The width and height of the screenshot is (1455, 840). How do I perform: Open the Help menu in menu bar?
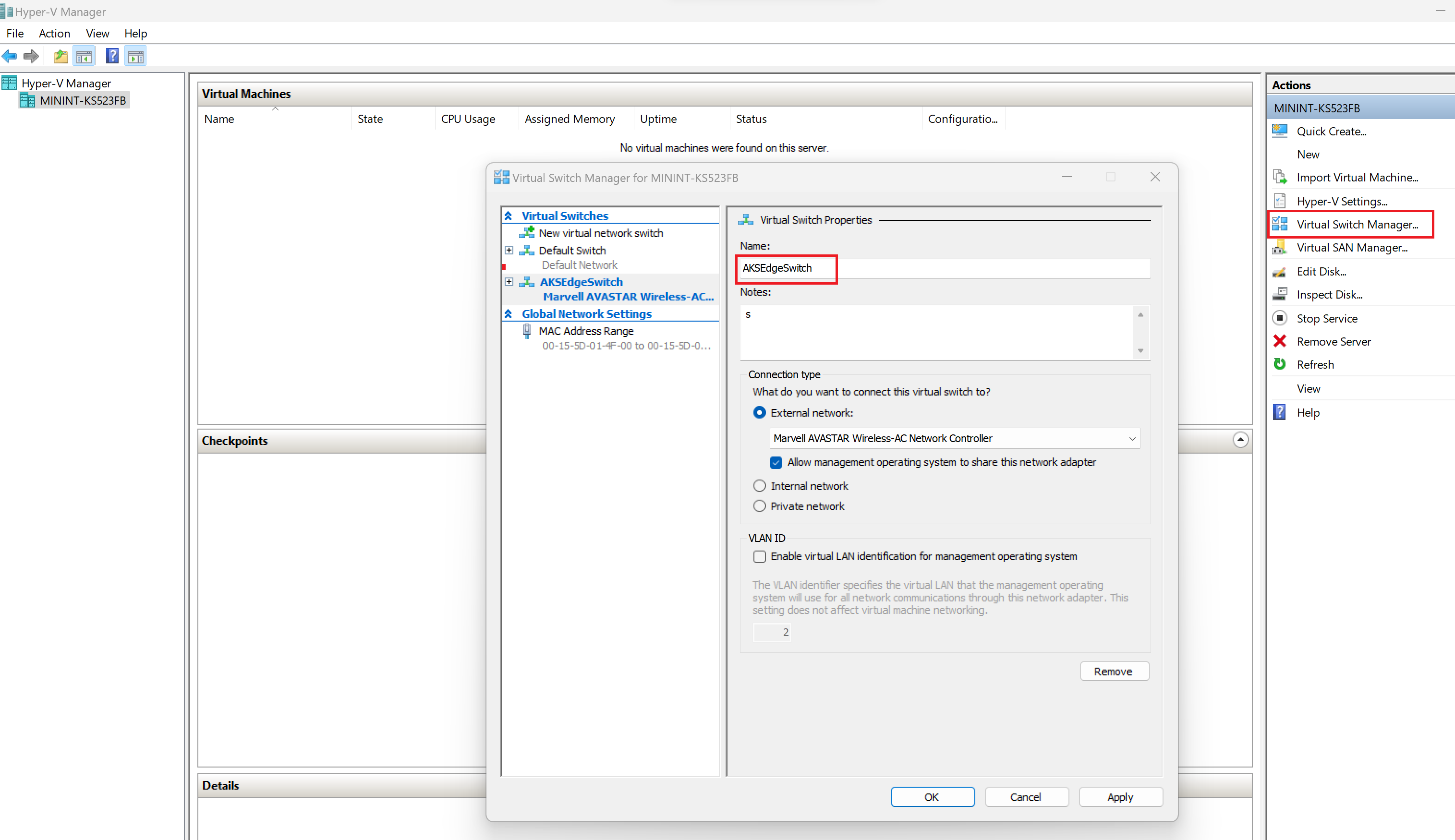[x=135, y=34]
